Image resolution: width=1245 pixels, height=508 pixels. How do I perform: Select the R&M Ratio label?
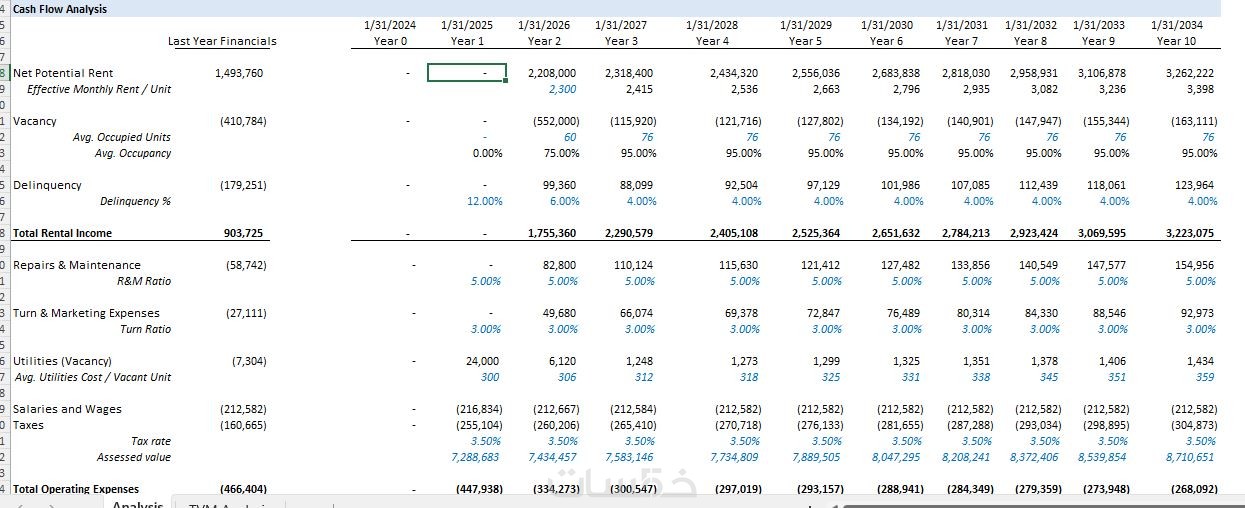pyautogui.click(x=144, y=281)
